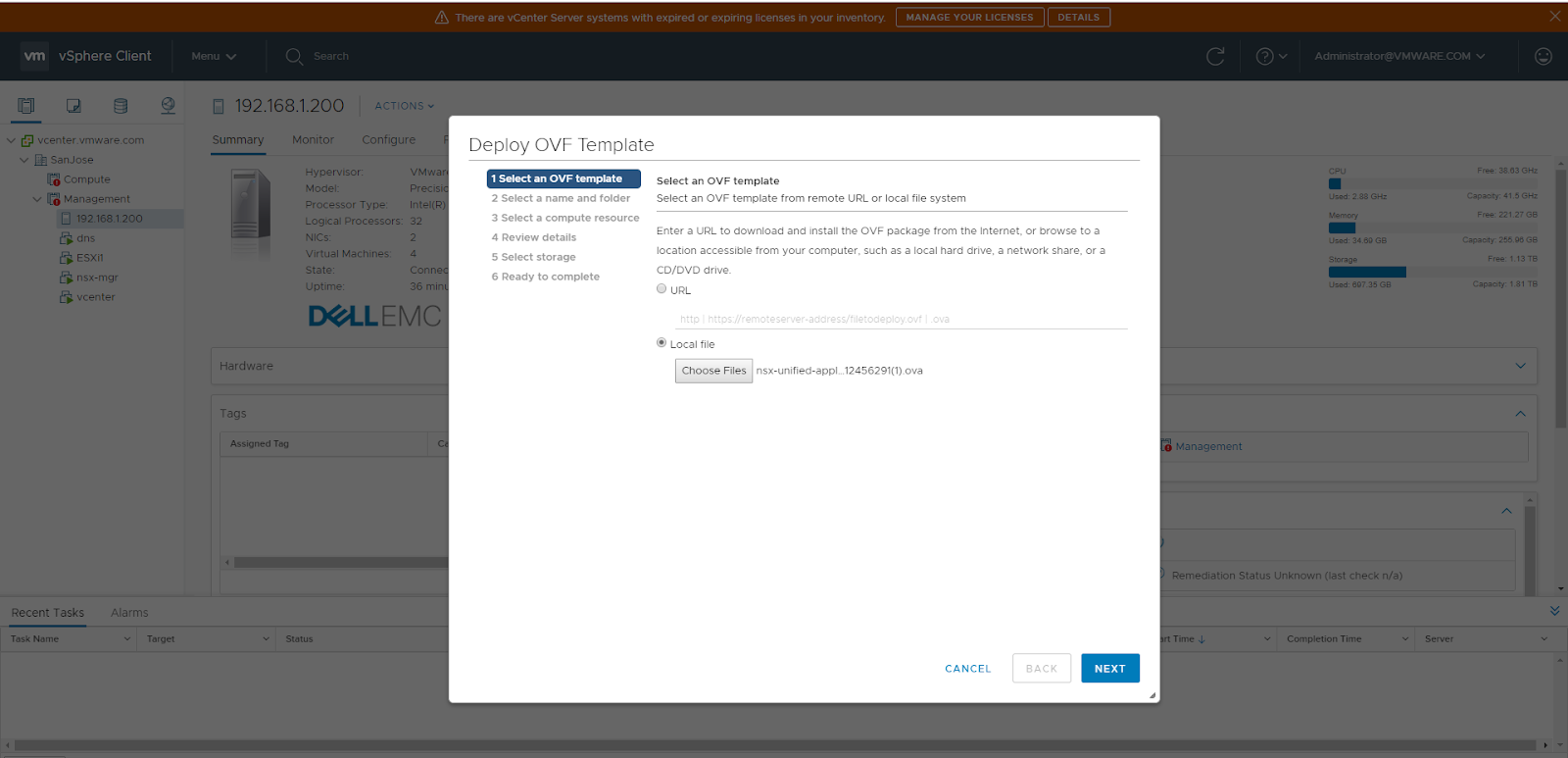1568x758 pixels.
Task: Click the DETAILS button in banner
Action: click(1079, 18)
